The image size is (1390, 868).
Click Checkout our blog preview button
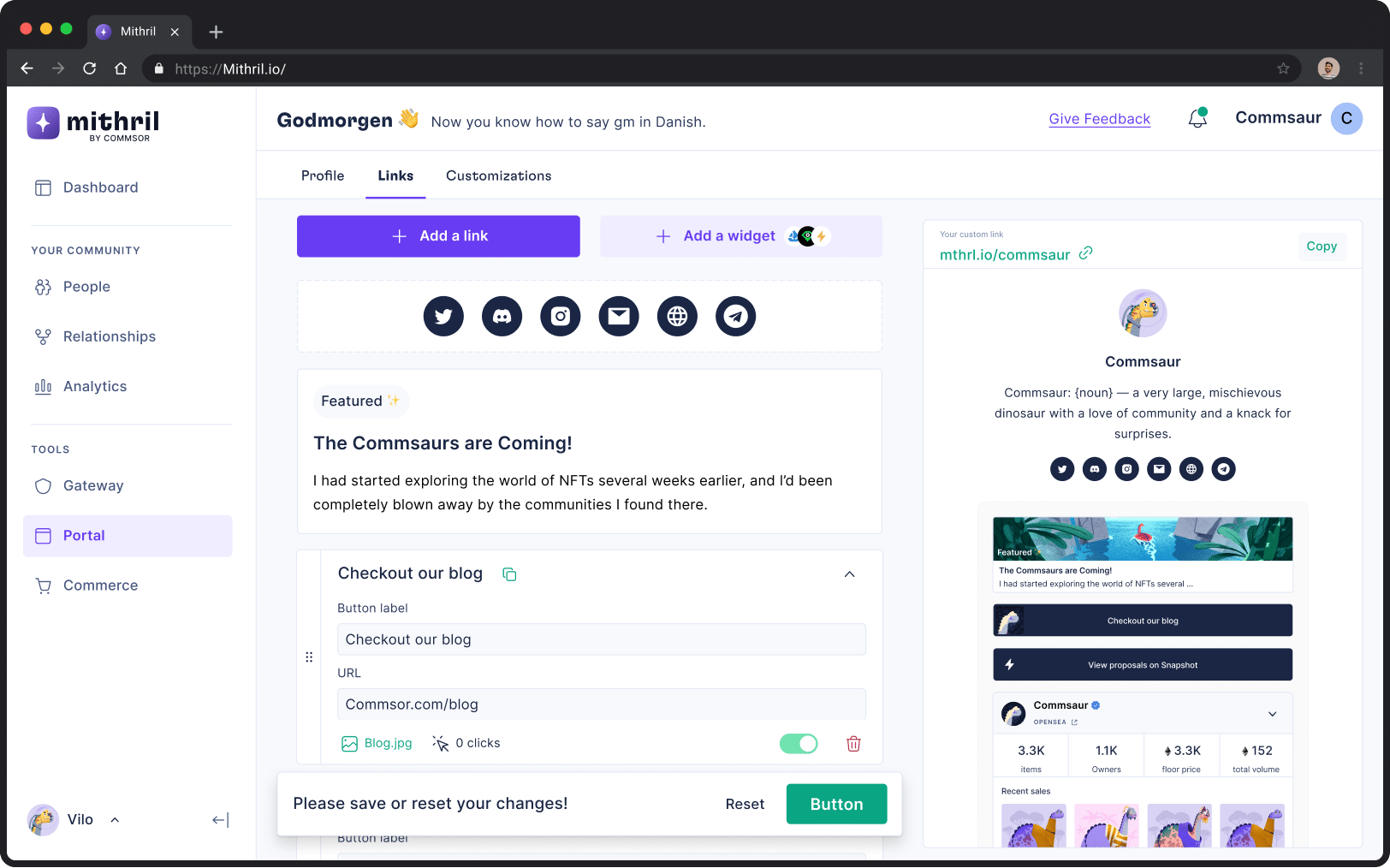click(1143, 621)
